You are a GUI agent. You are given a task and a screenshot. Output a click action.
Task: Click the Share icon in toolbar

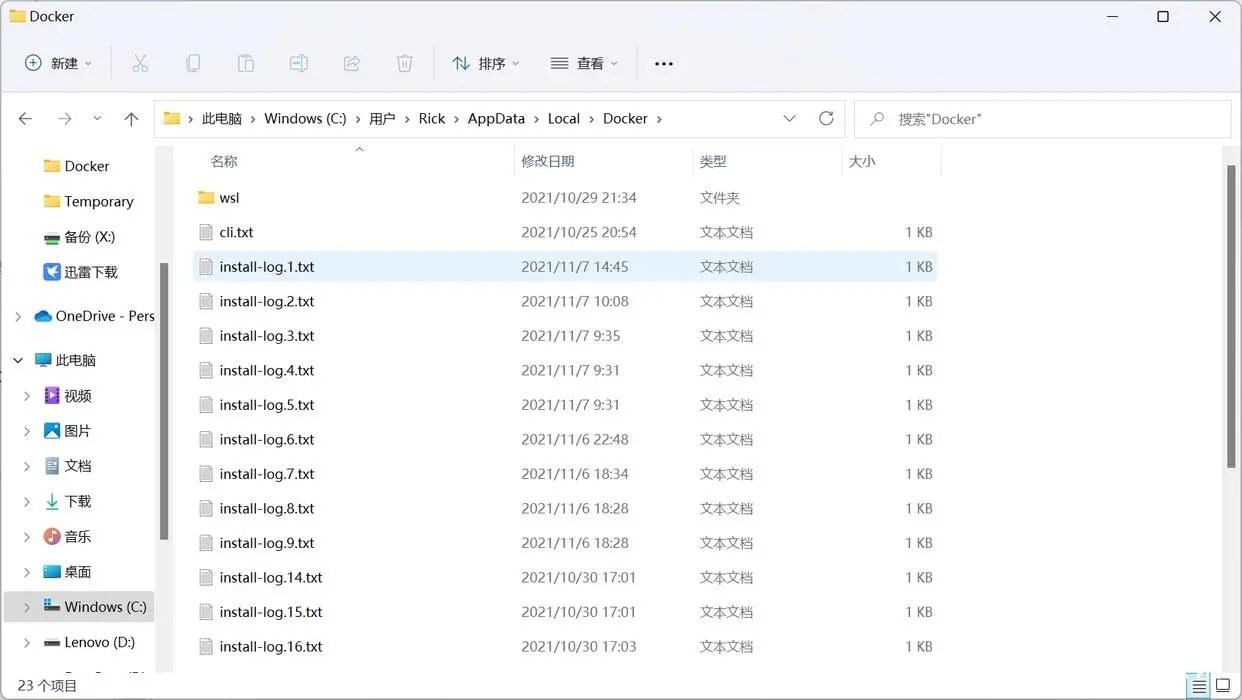(352, 63)
